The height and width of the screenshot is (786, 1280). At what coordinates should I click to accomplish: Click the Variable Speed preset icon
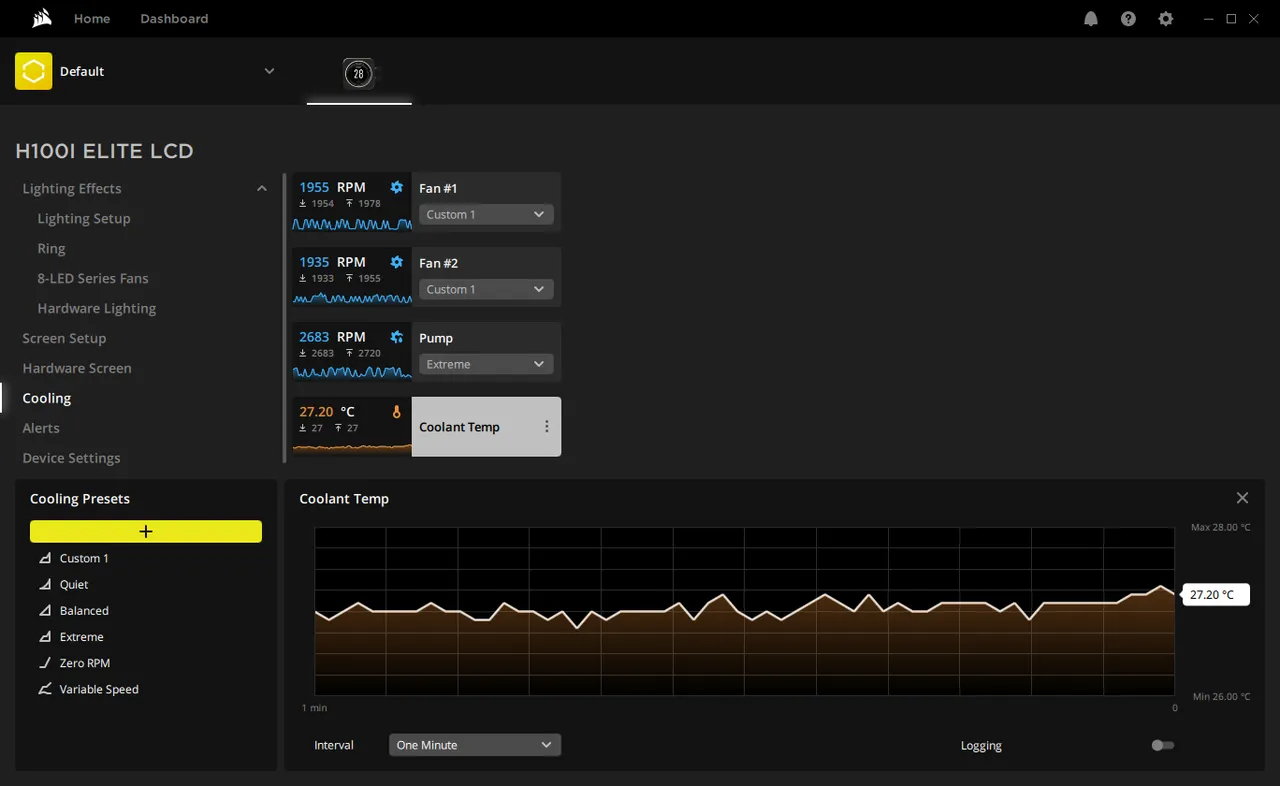[45, 688]
